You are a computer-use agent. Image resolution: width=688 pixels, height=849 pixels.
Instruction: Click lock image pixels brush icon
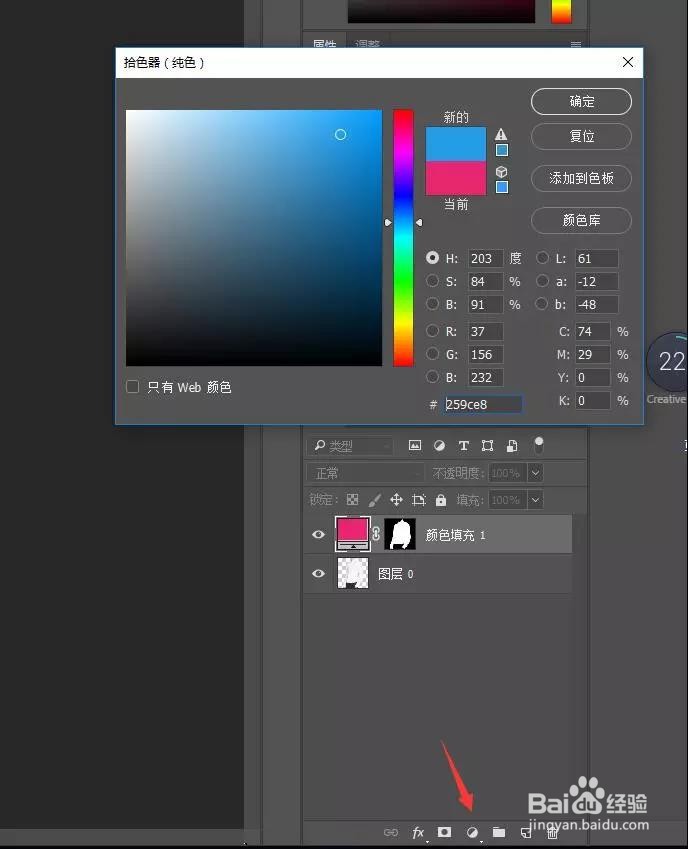pos(375,499)
